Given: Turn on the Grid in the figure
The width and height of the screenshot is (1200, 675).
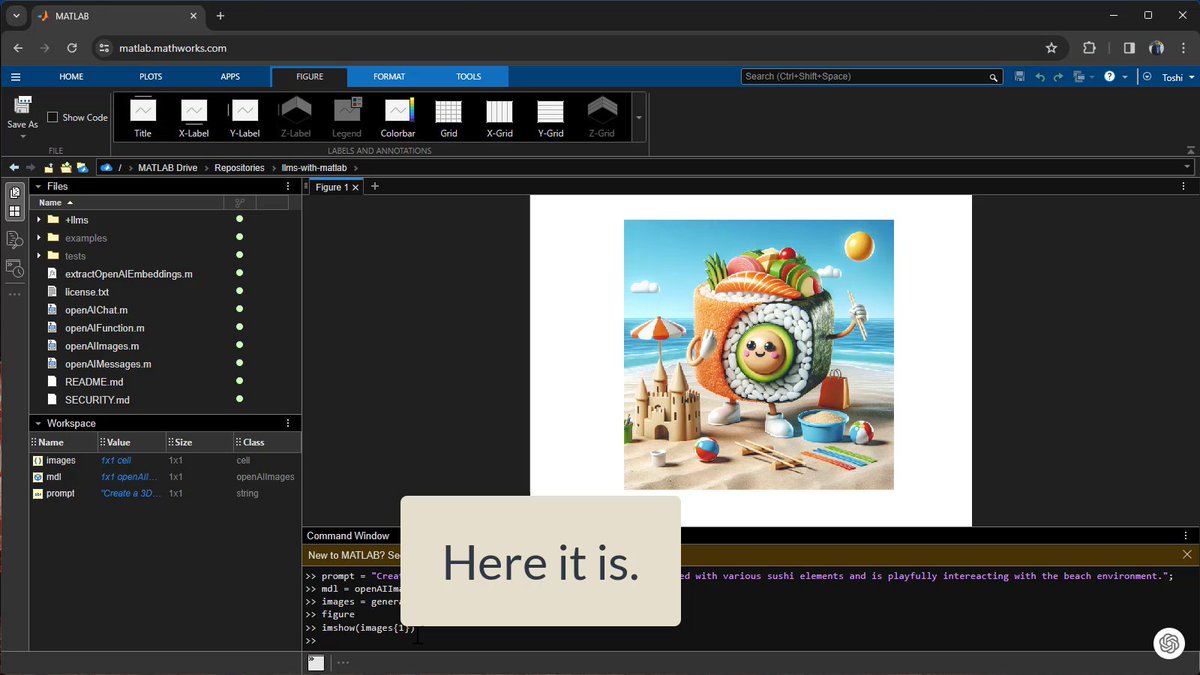Looking at the screenshot, I should [449, 118].
